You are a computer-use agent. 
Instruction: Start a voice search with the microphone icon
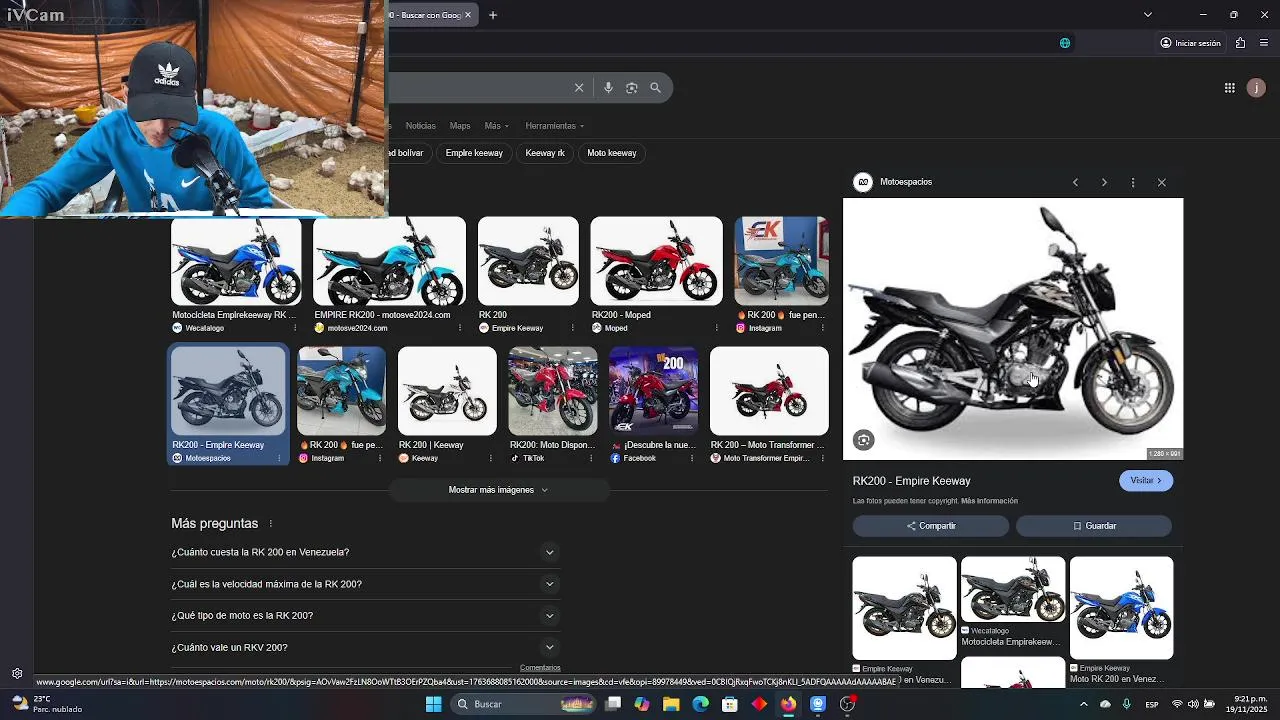click(608, 88)
